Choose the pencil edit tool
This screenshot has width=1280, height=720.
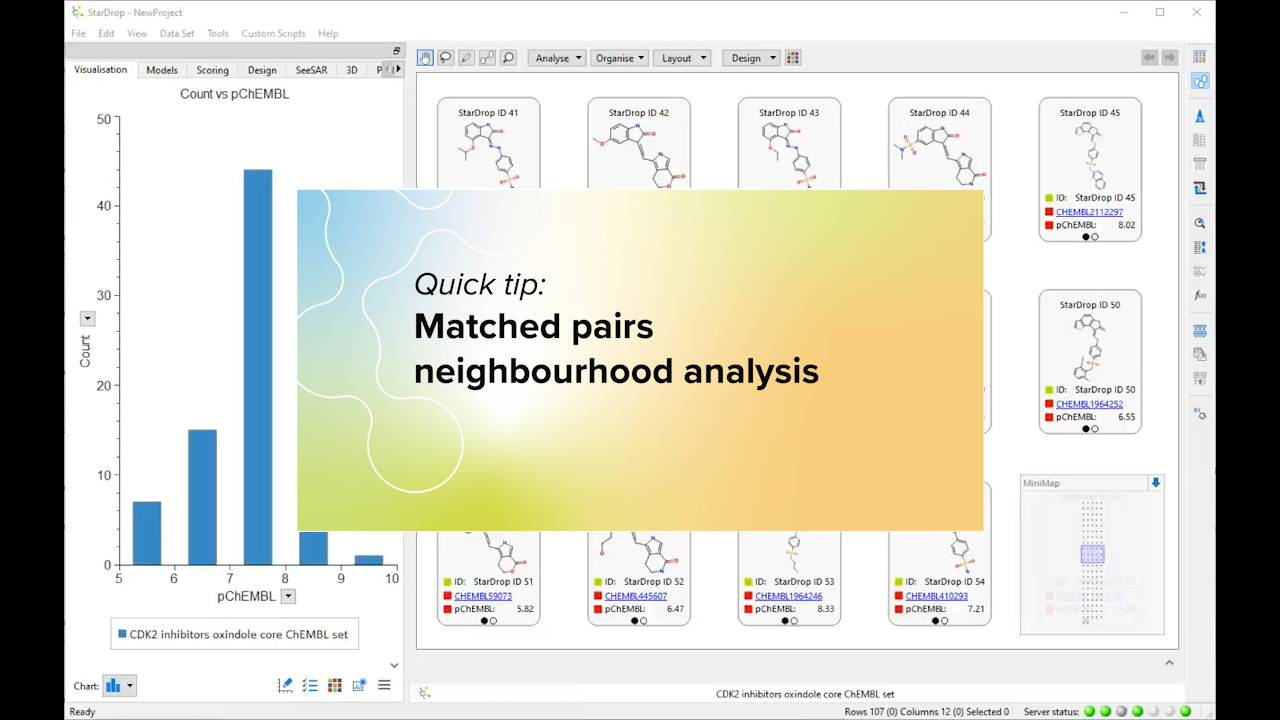click(x=467, y=58)
